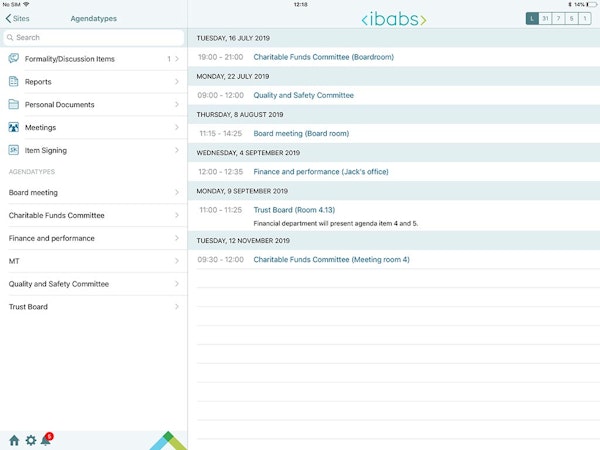The height and width of the screenshot is (450, 600).
Task: Expand the MT agendatype chevron
Action: click(x=177, y=261)
